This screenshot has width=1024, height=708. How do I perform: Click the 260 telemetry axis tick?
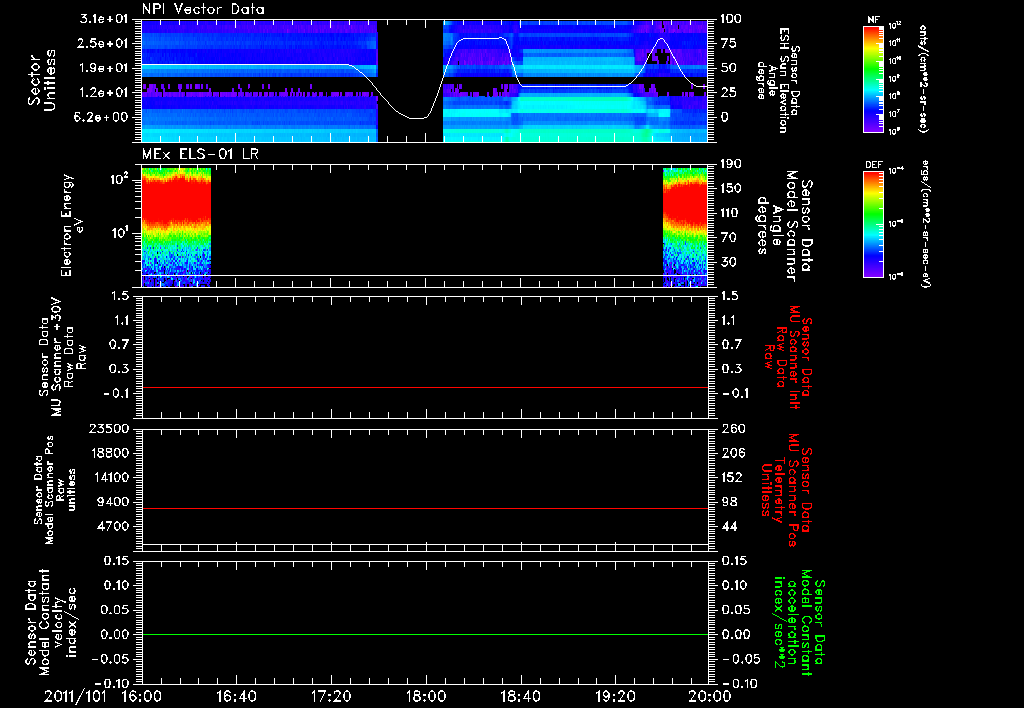click(x=732, y=429)
